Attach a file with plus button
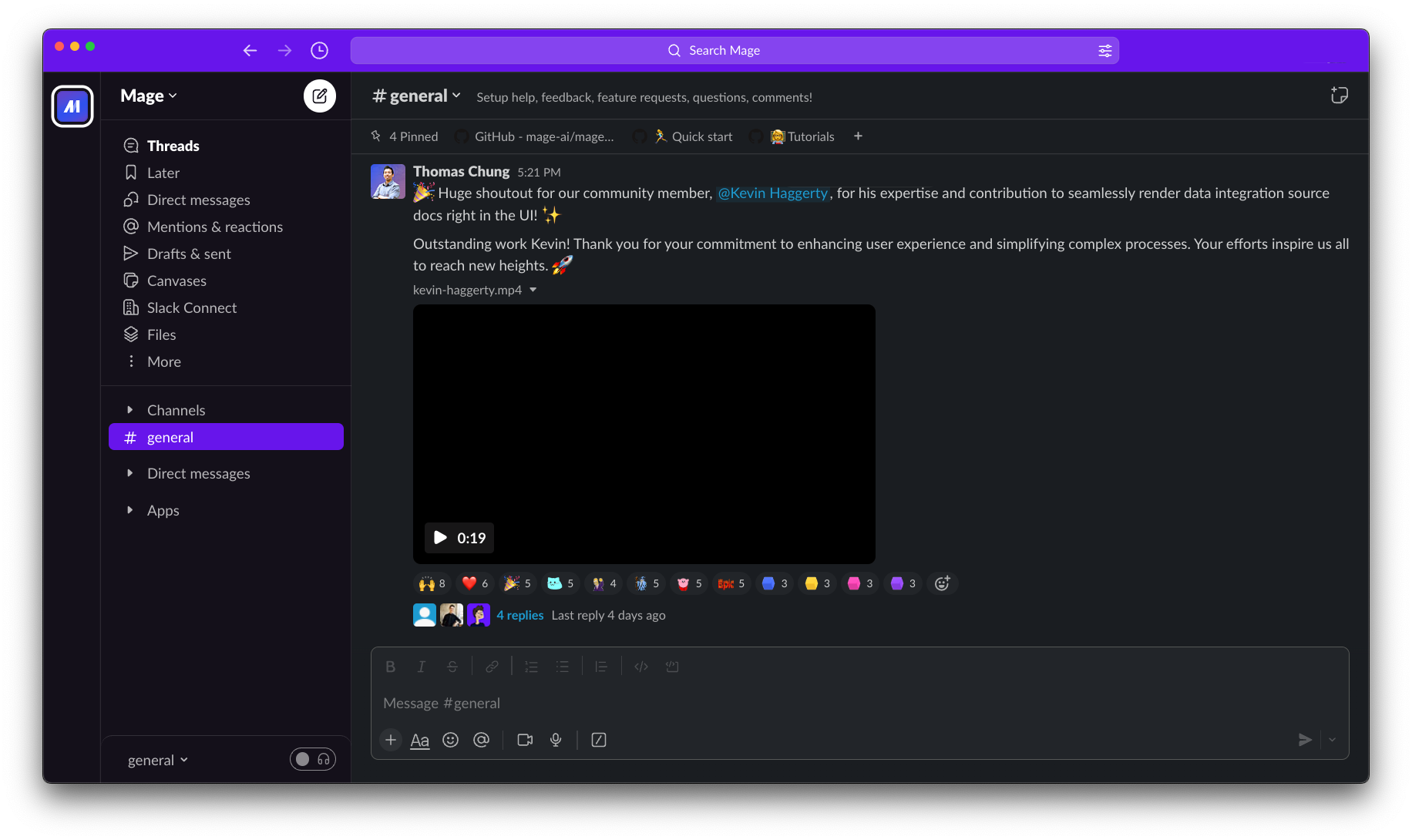Viewport: 1412px width, 840px height. tap(391, 740)
